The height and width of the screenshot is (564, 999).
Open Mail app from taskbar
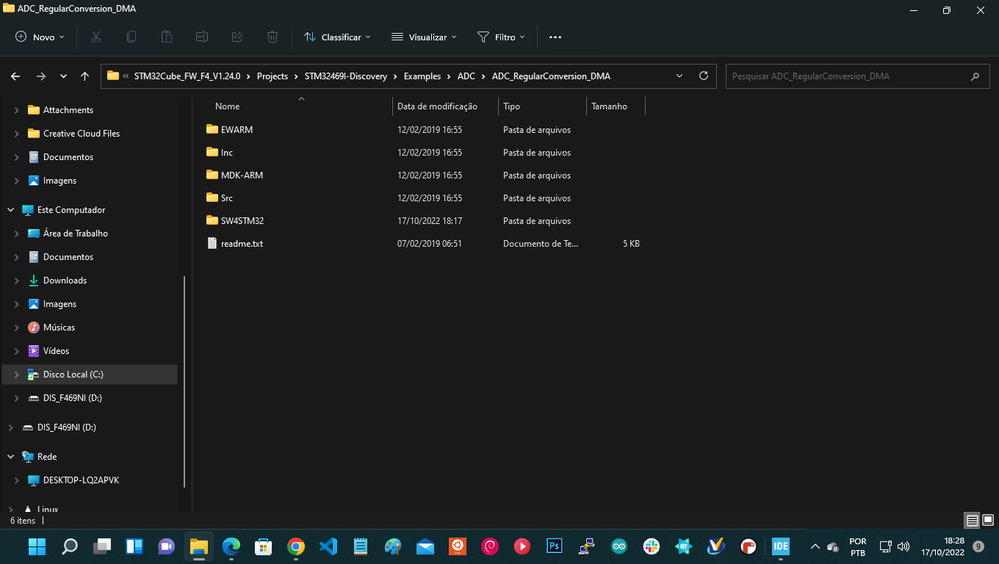coord(425,546)
